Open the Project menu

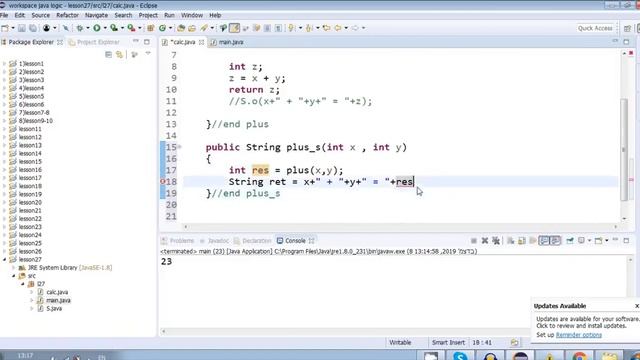(148, 15)
